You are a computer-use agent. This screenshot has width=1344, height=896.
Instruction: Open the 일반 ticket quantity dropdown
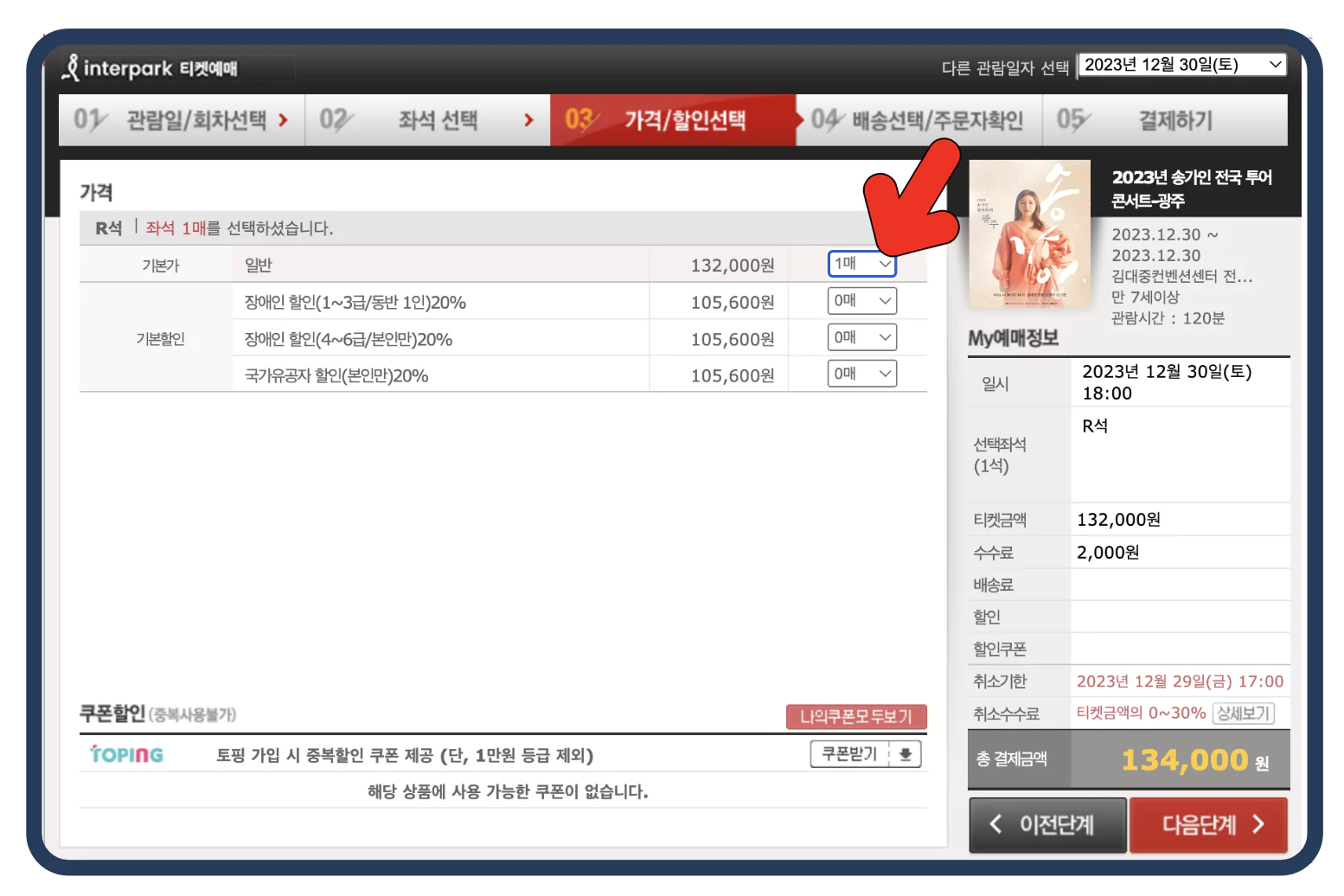(x=861, y=264)
